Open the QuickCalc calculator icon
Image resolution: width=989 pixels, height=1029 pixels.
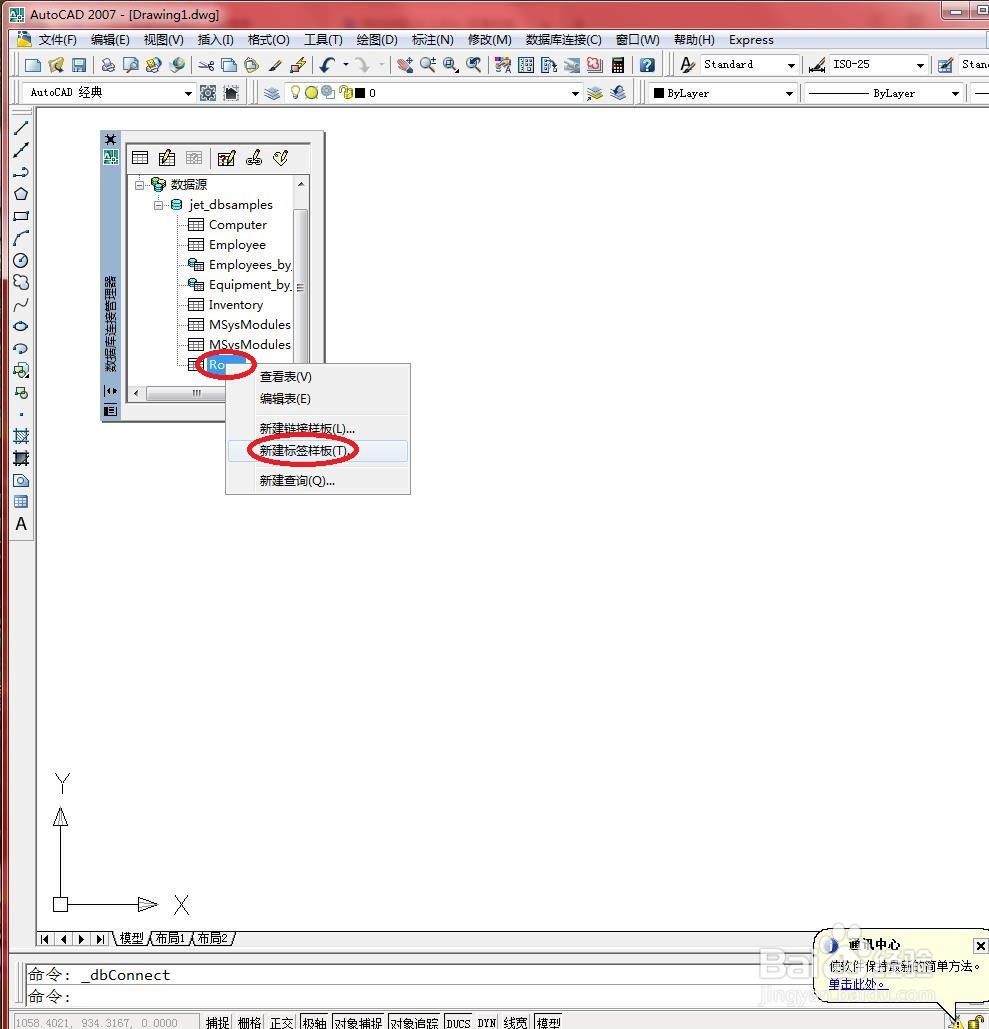[x=618, y=64]
